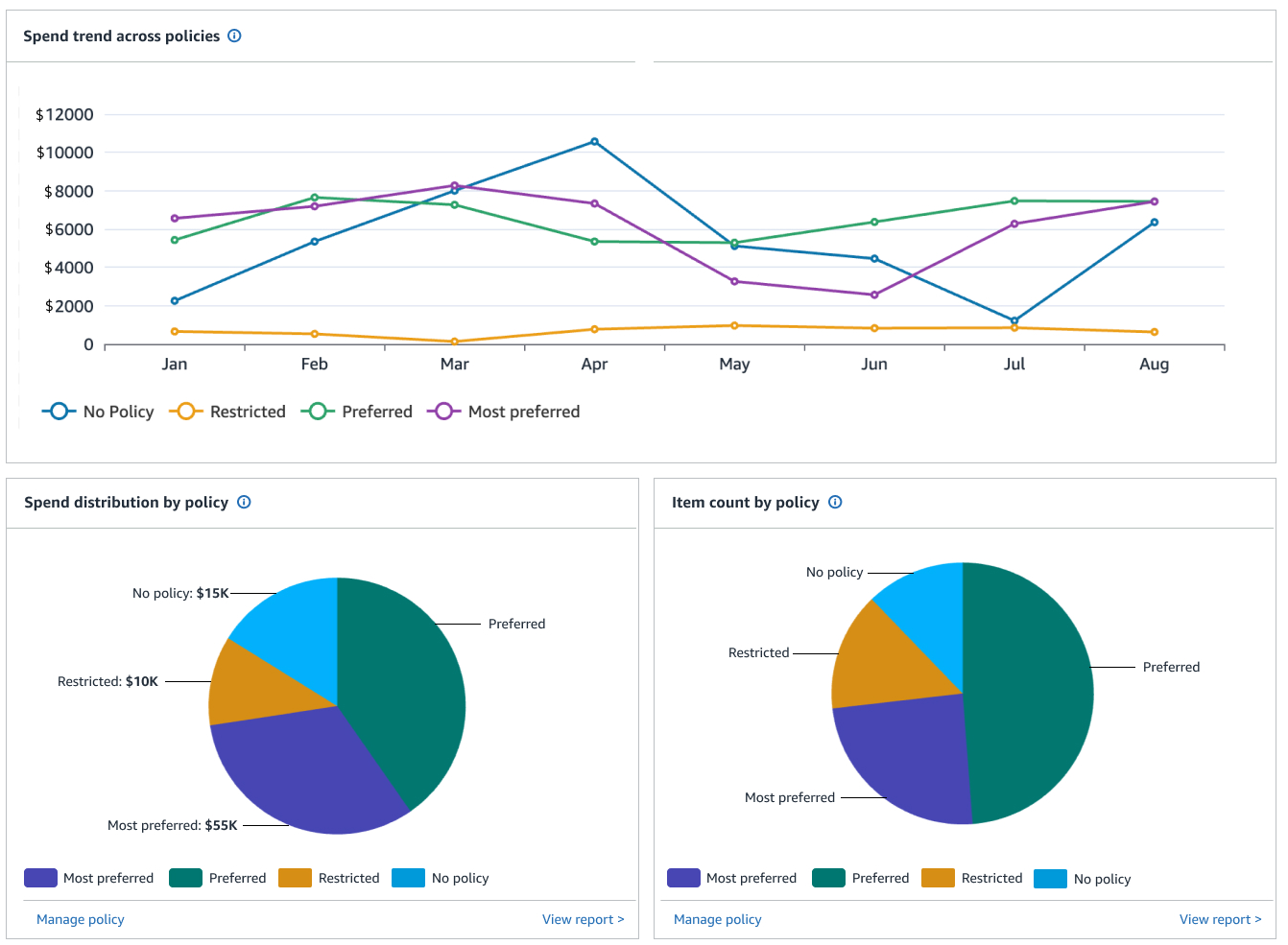Click No Policy data point for January
Image resolution: width=1288 pixels, height=945 pixels.
[x=175, y=301]
